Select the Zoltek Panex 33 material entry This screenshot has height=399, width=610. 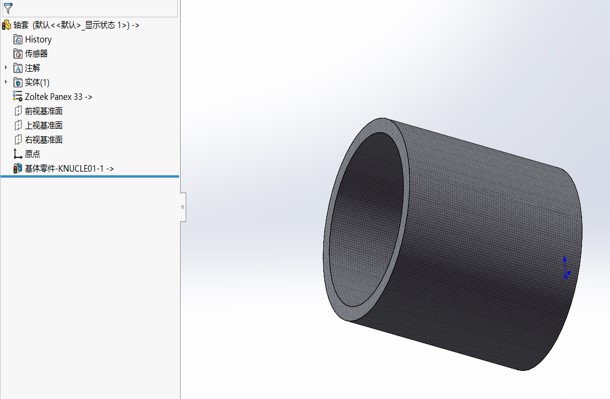tap(58, 97)
